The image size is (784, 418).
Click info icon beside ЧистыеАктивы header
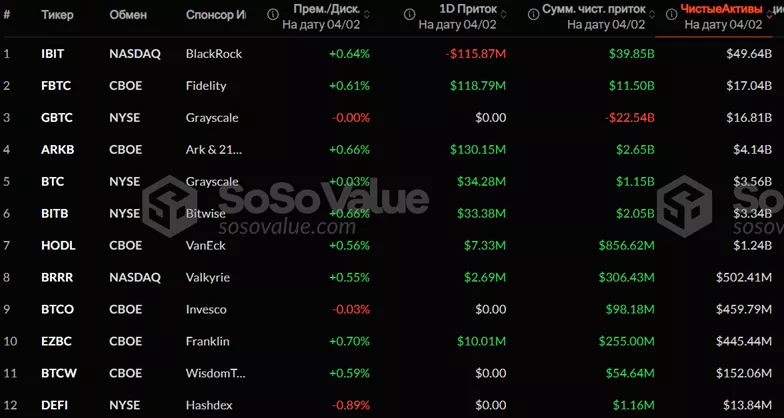[x=670, y=14]
